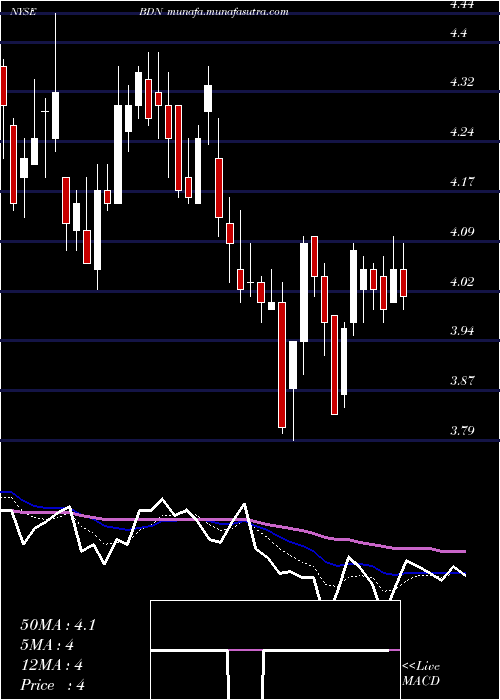Click the 4.02 price axis label
Screen dimensions: 500x700
[x=462, y=282]
